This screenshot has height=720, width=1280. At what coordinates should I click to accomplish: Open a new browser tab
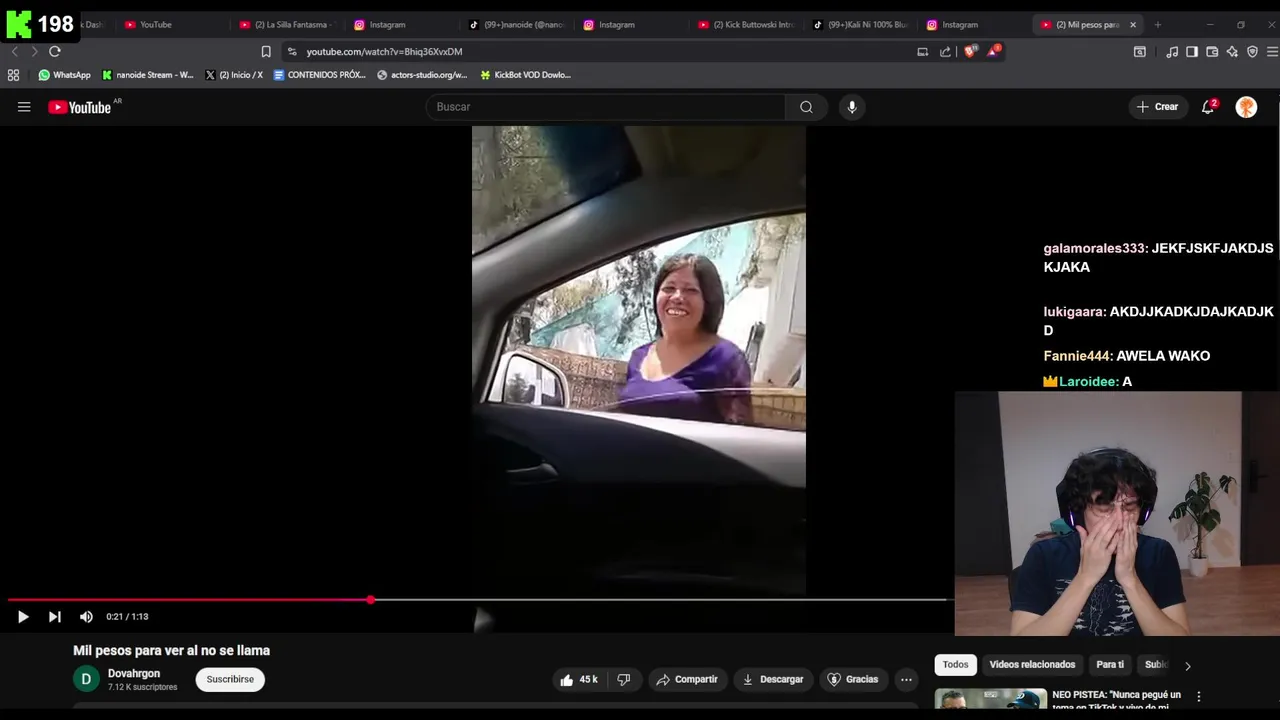click(1157, 24)
